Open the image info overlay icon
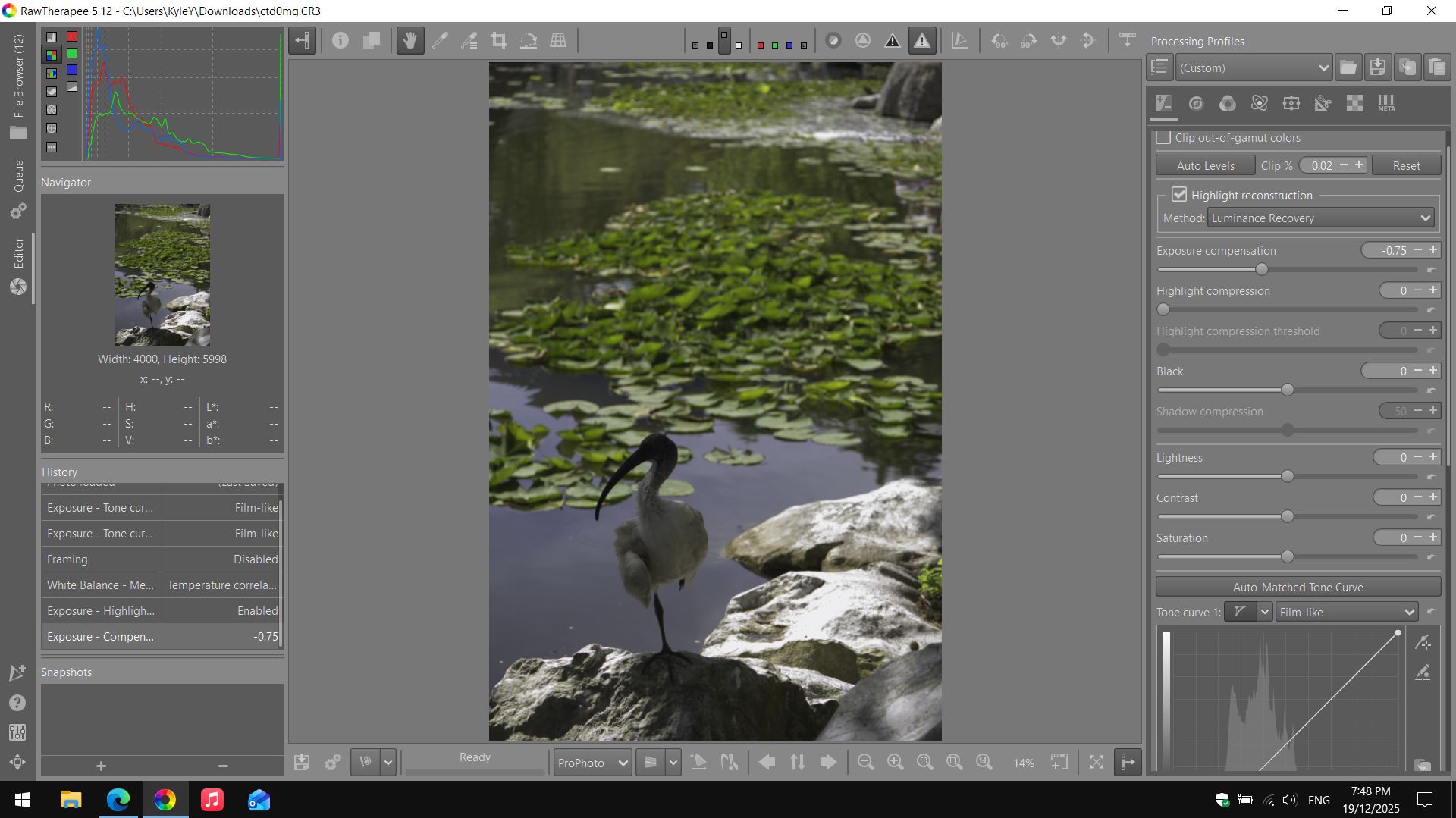This screenshot has height=818, width=1456. [x=340, y=41]
